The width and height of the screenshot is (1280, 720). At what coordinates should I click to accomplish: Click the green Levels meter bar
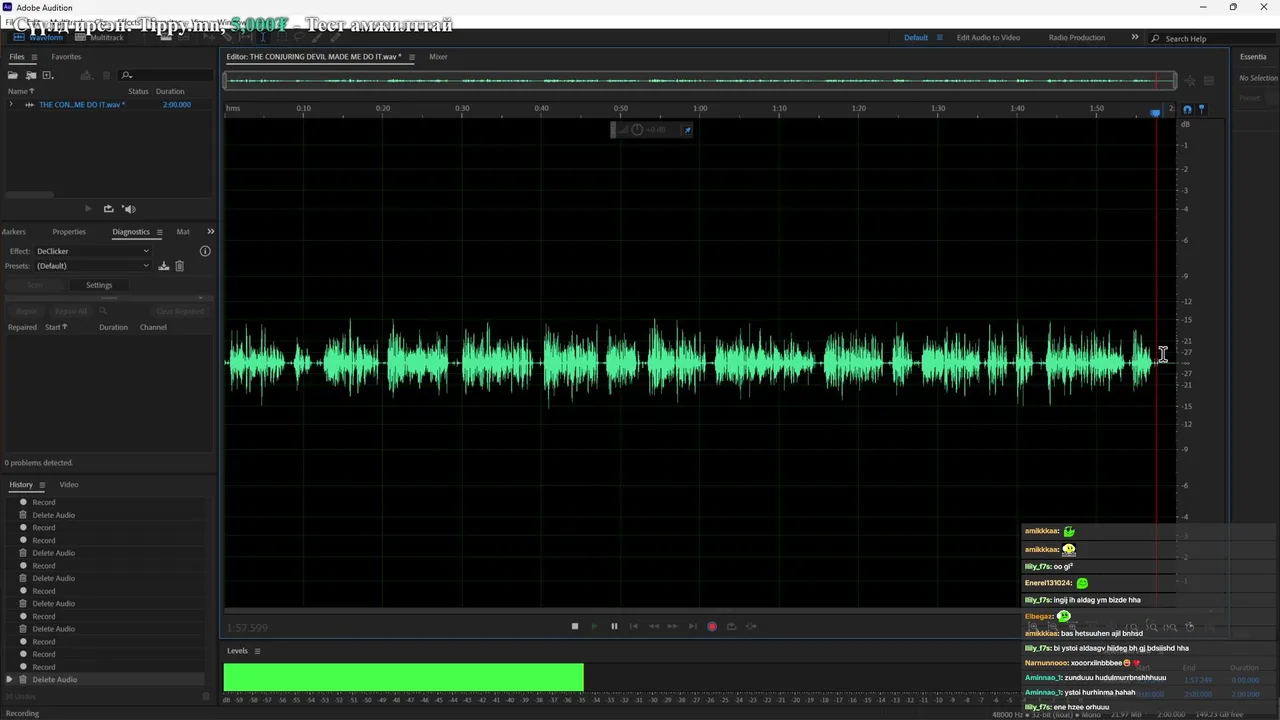(x=403, y=677)
